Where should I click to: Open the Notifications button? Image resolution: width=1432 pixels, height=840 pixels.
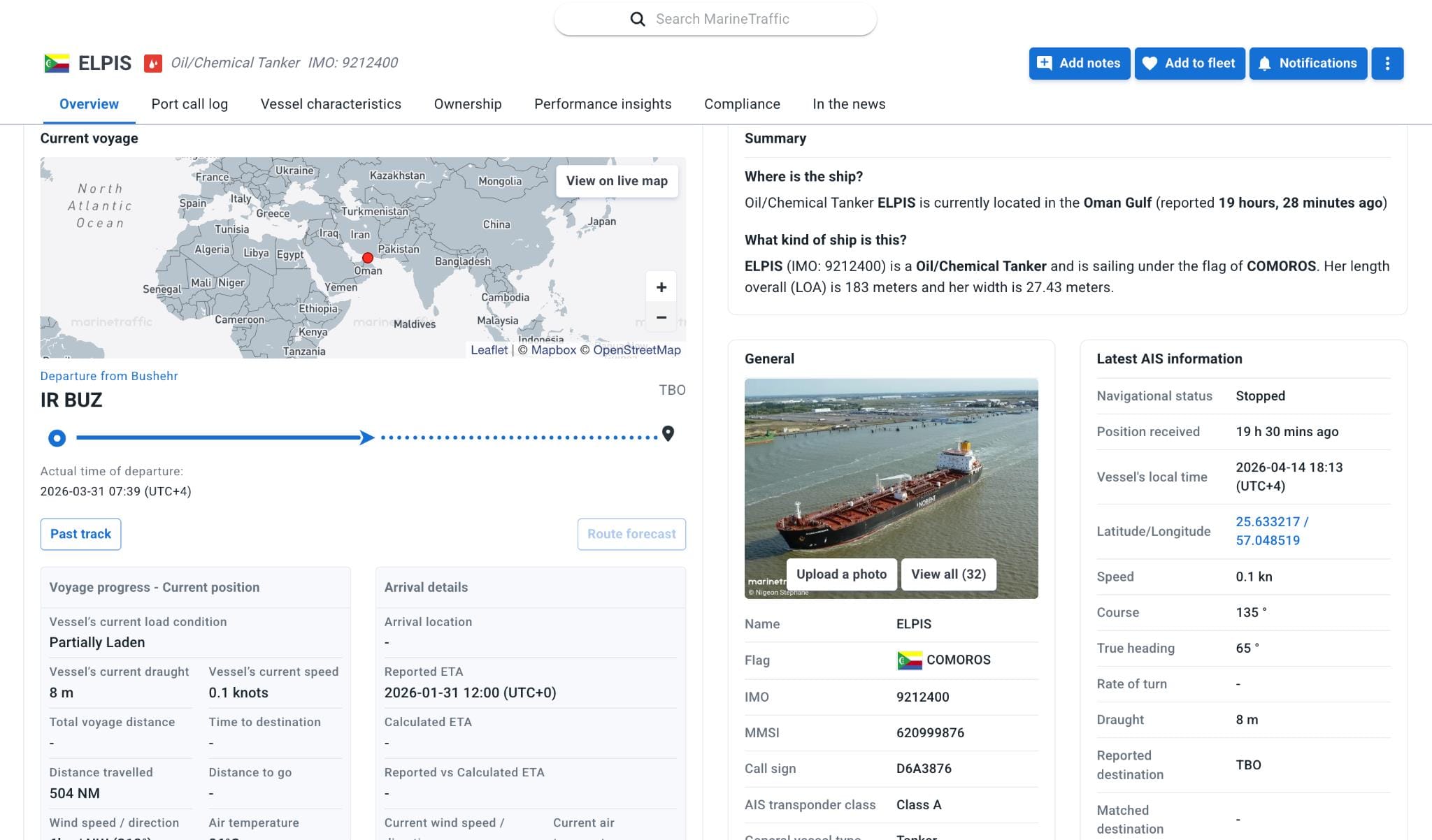point(1308,64)
